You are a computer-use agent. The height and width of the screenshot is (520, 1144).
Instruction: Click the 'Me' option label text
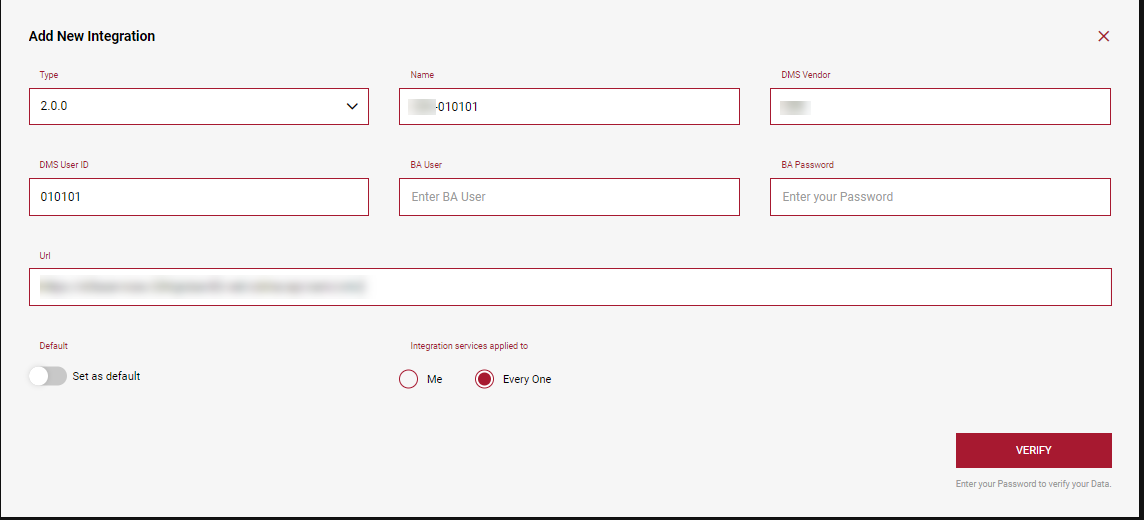pyautogui.click(x=434, y=380)
